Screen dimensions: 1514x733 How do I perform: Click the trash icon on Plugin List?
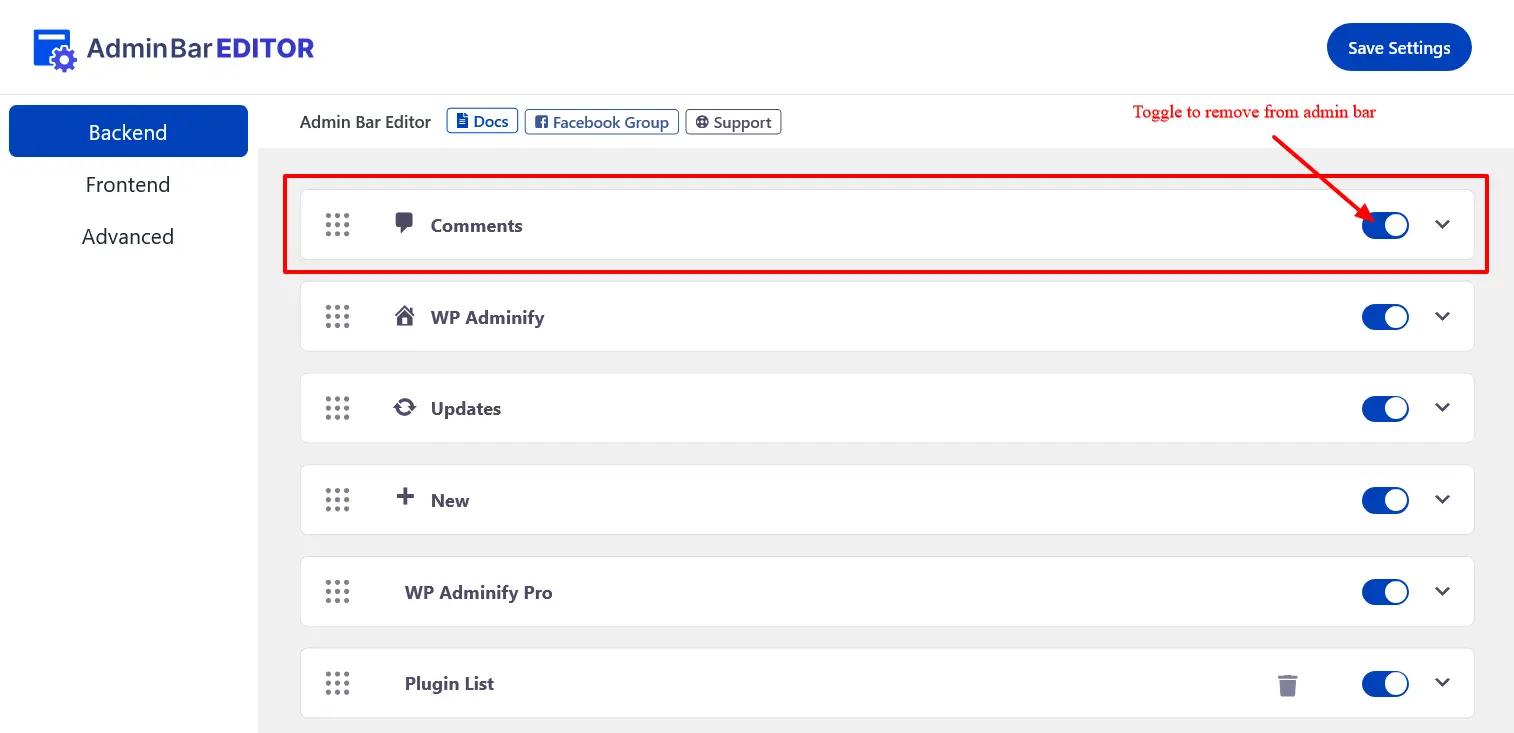click(x=1287, y=684)
